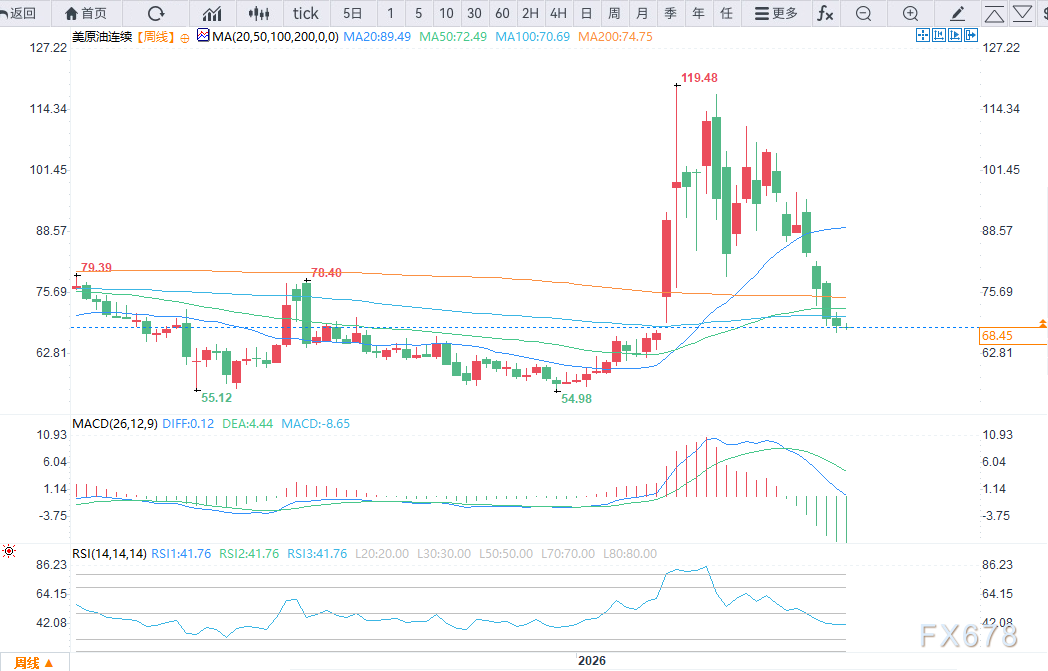Open the 更多 more menu

pos(776,13)
